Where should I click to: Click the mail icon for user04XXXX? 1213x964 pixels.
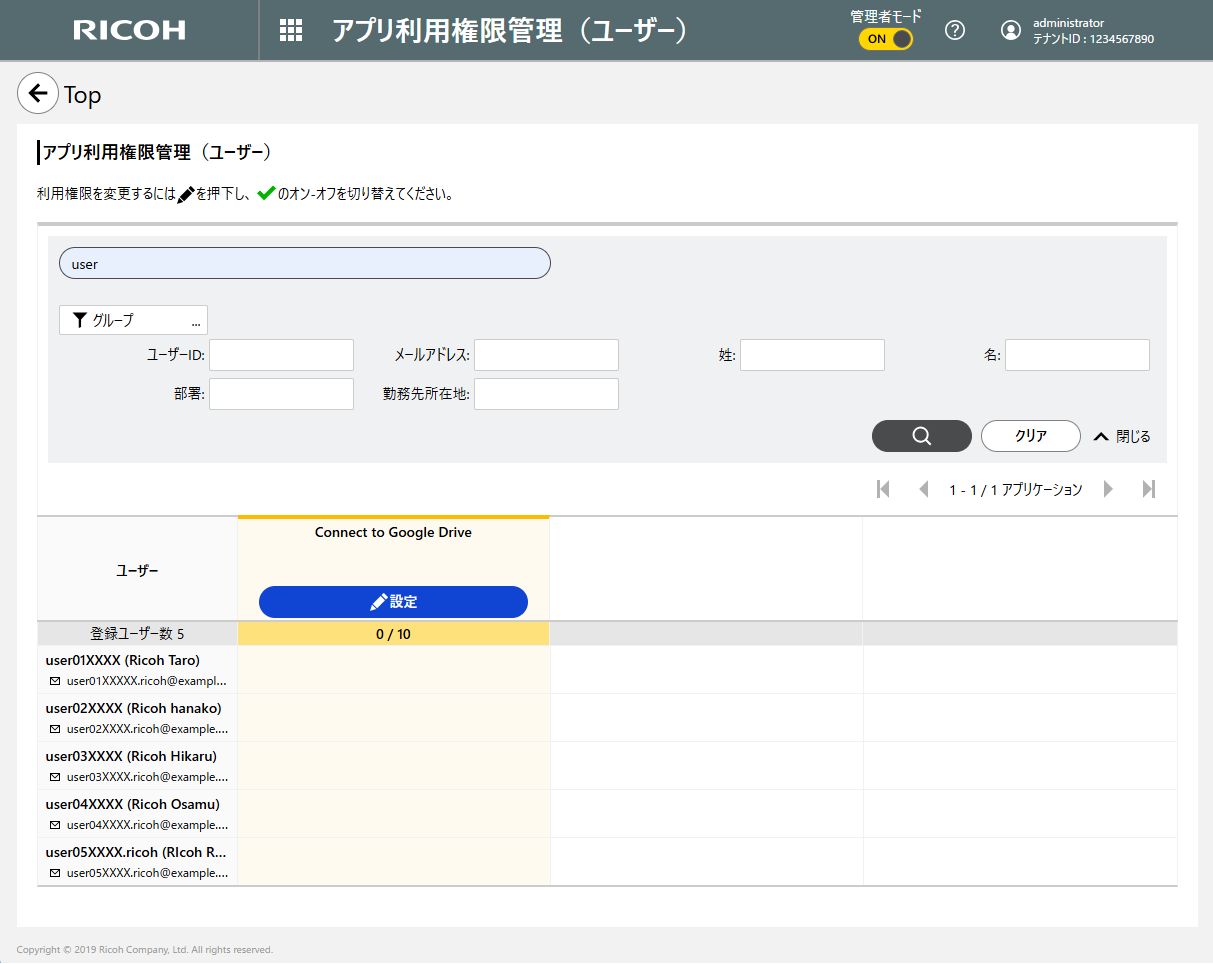[55, 825]
